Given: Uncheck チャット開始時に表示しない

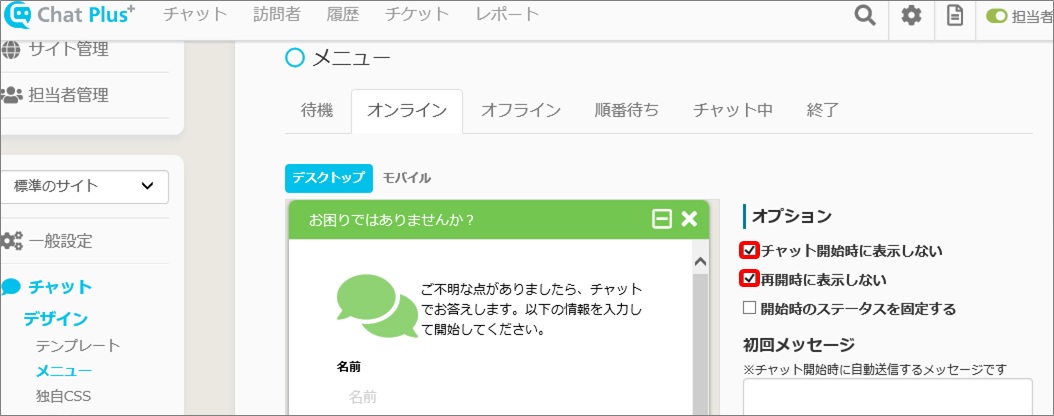Looking at the screenshot, I should click(x=749, y=251).
